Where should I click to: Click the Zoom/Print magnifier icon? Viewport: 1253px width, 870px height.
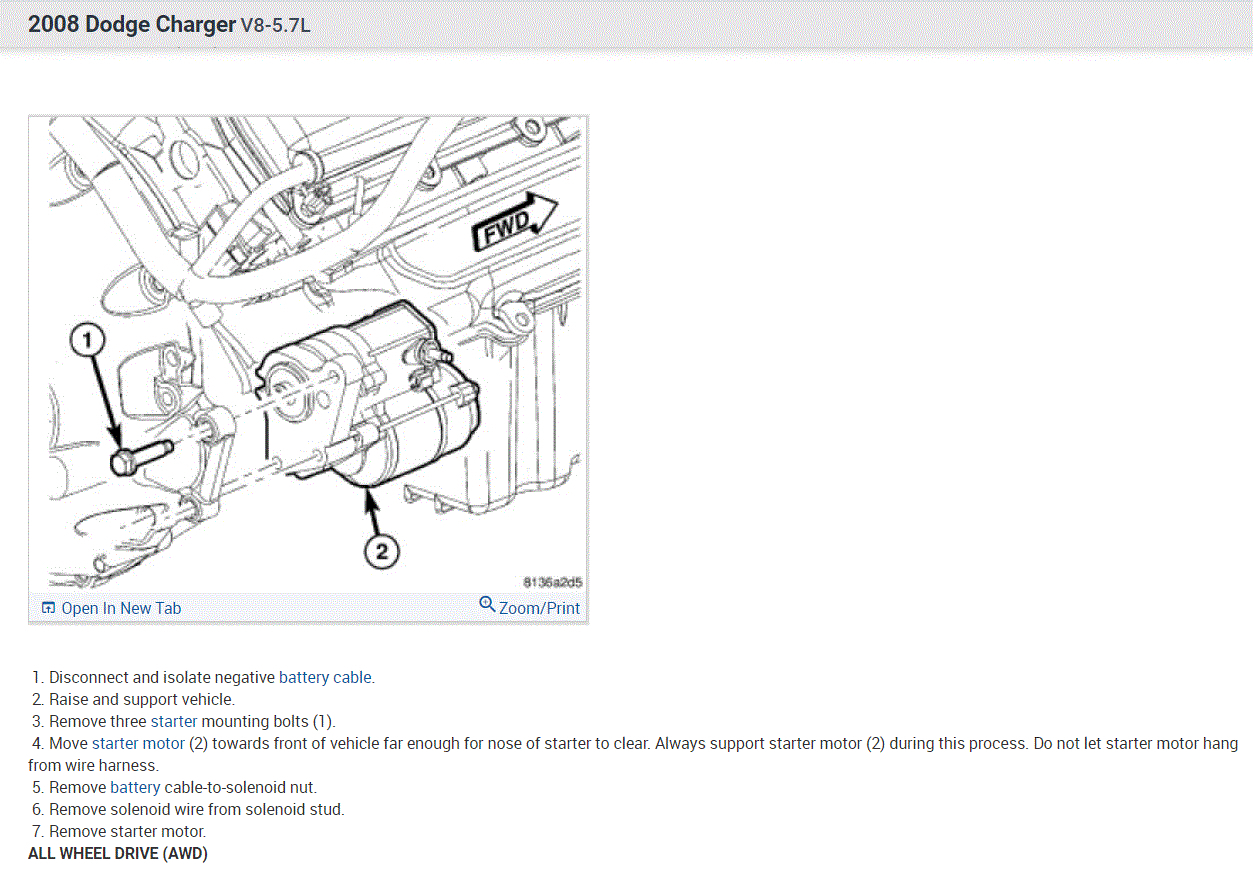[487, 604]
